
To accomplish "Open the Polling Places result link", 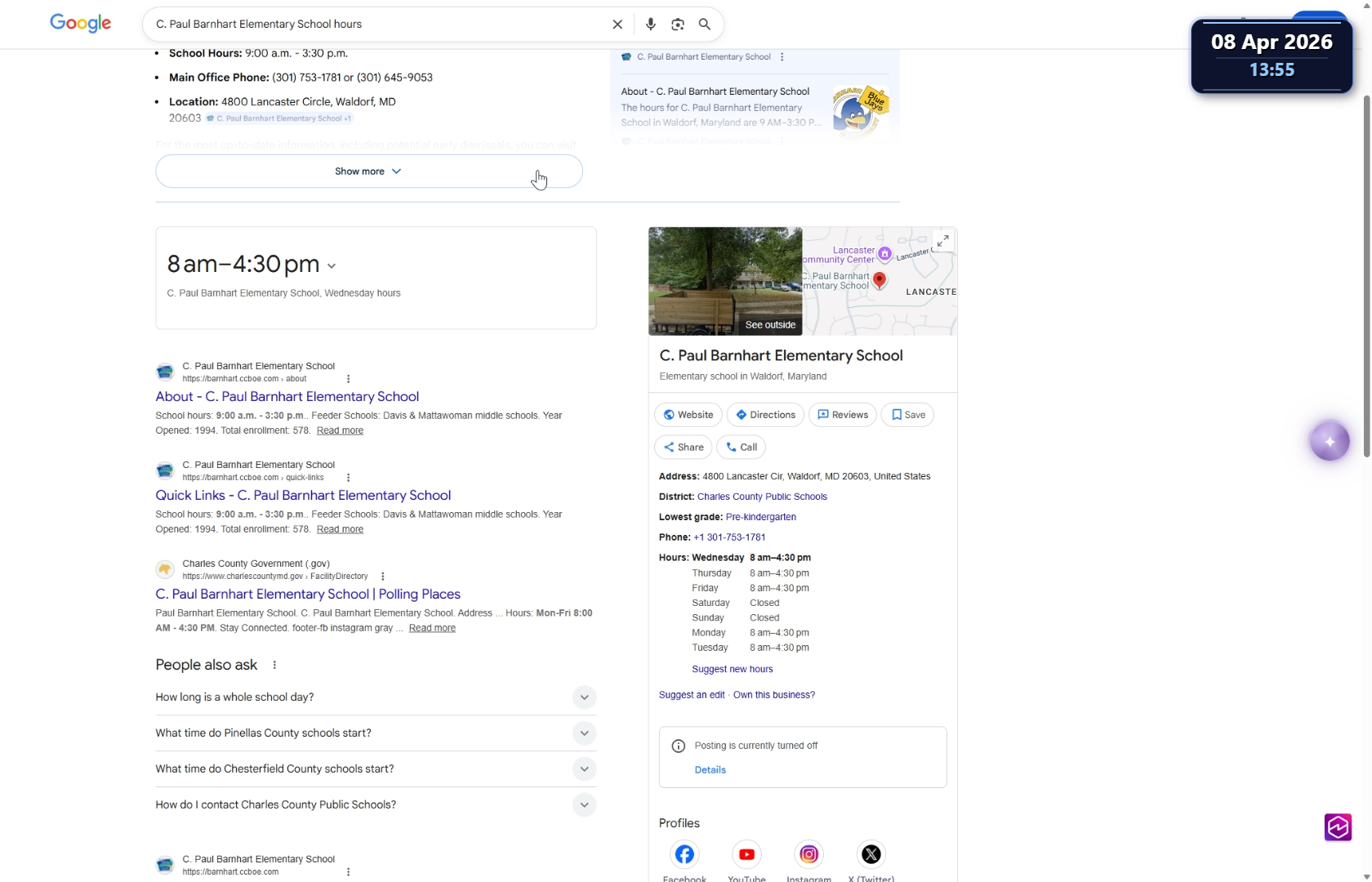I will click(x=308, y=595).
